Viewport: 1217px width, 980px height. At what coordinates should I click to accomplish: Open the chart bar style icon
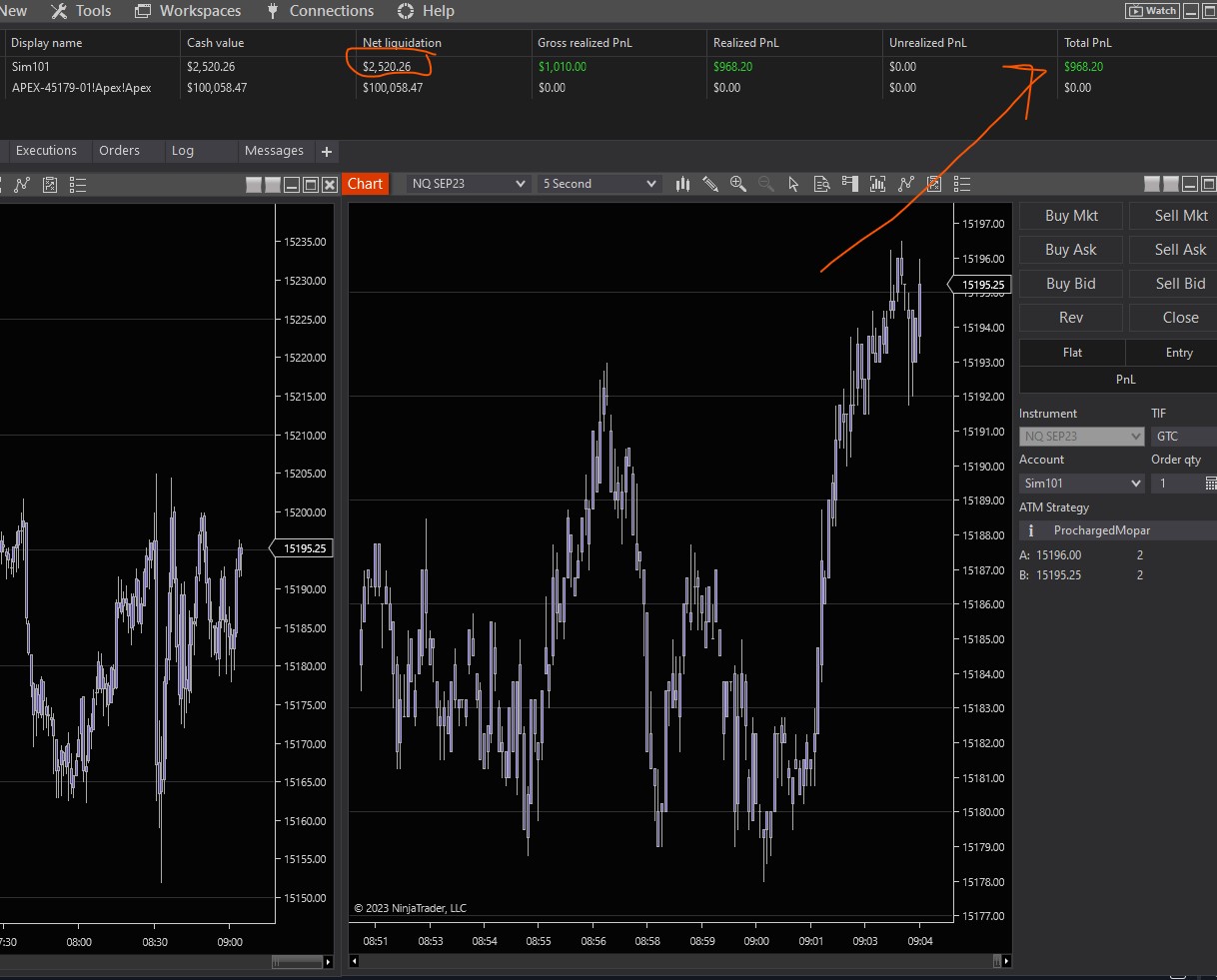(683, 184)
